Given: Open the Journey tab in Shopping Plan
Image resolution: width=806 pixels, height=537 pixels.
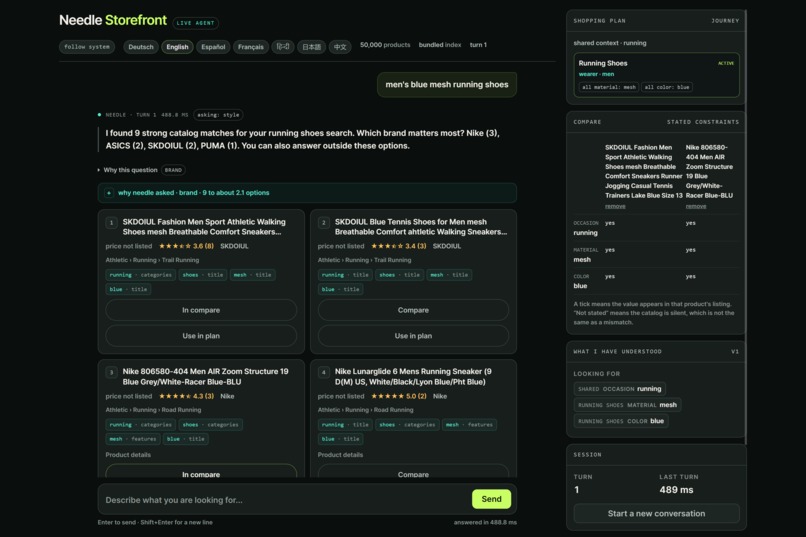Looking at the screenshot, I should 725,21.
